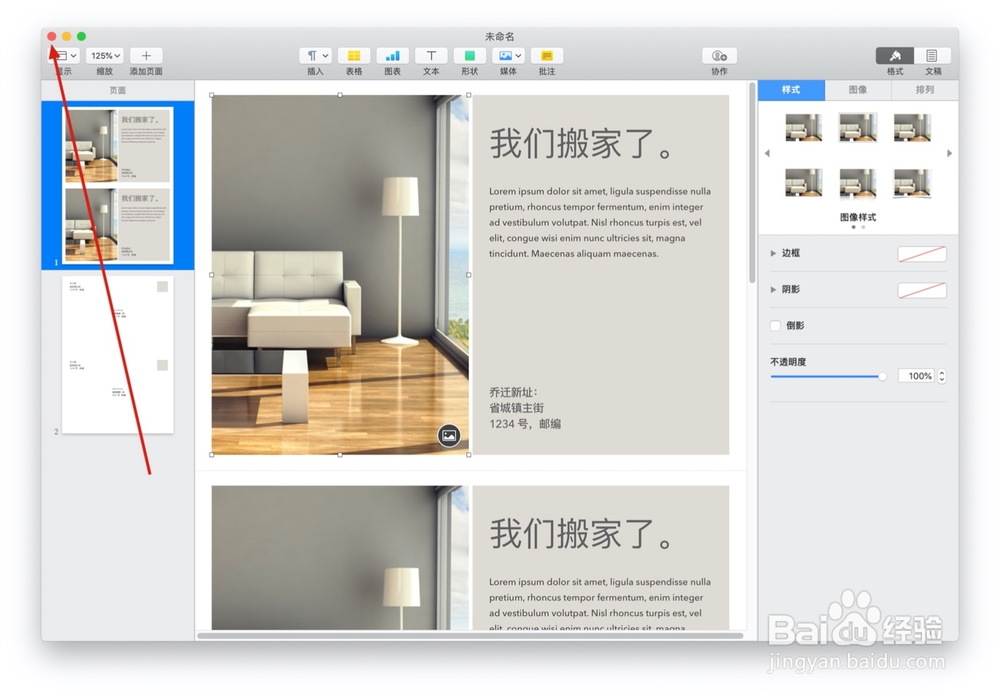Open the 图表 chart insertion icon
Screen dimensions: 1000x696
tap(392, 55)
